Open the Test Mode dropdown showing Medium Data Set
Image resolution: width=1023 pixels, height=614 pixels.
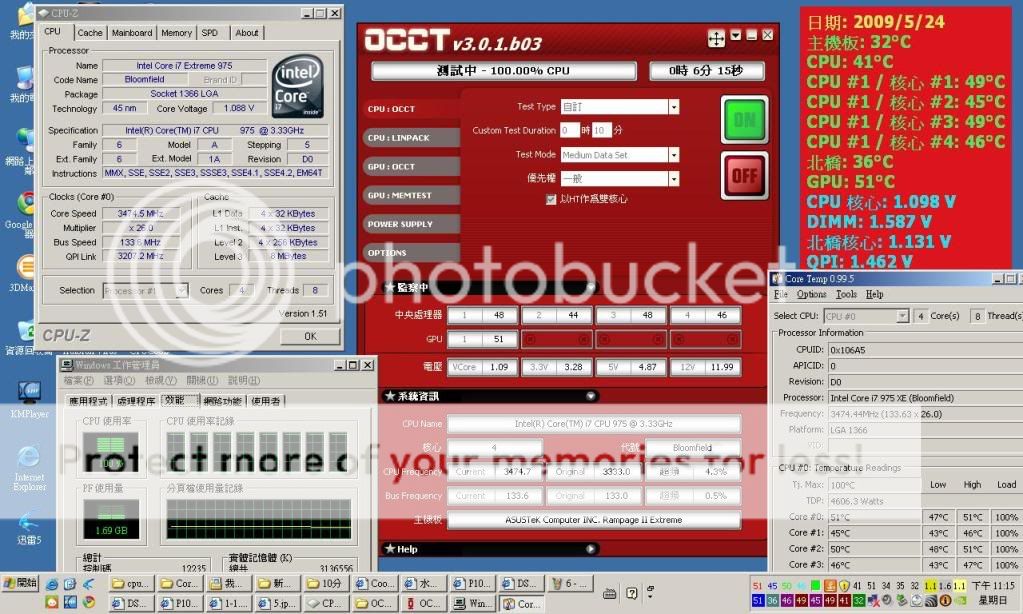673,155
